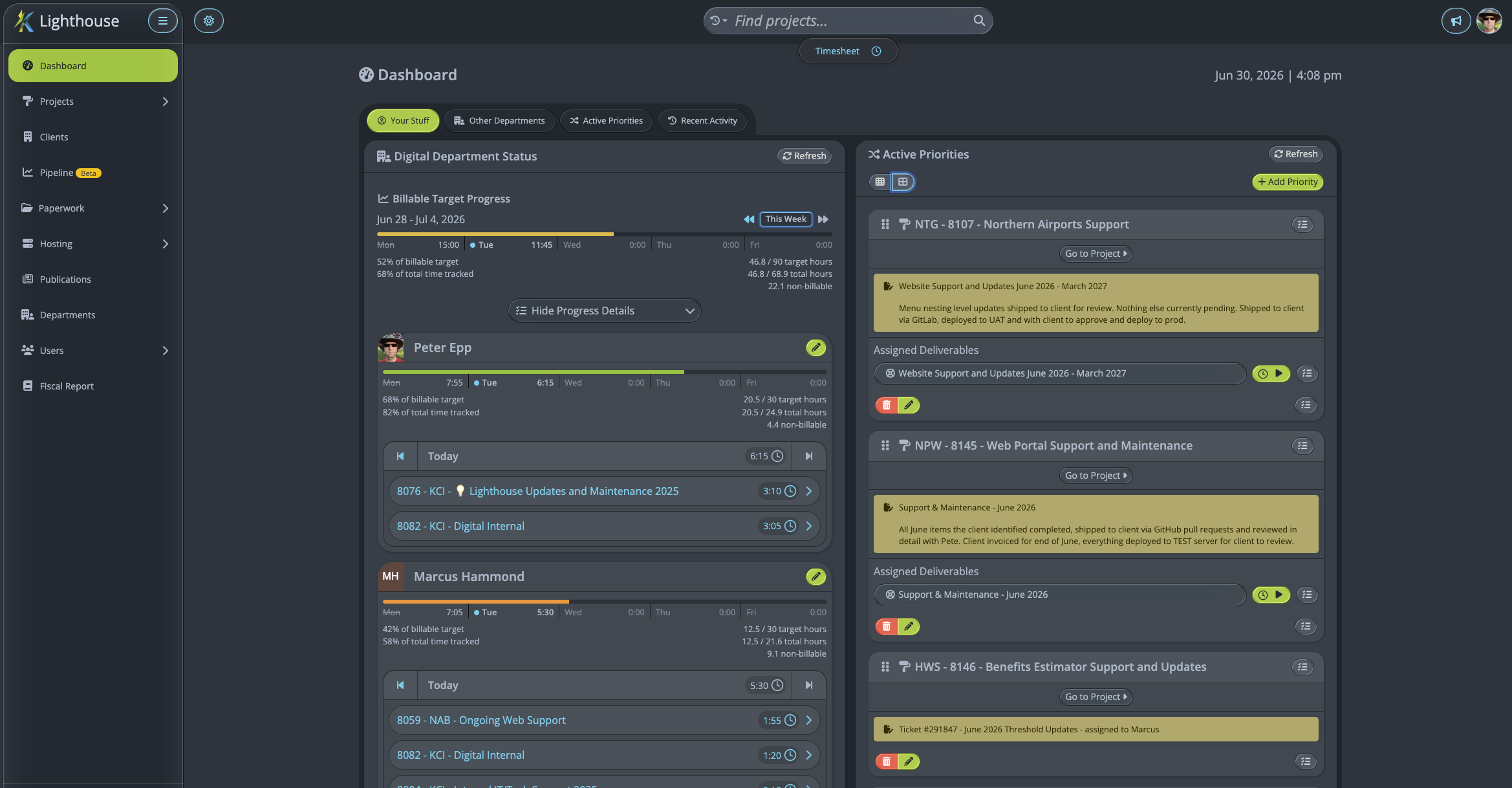Edit the NTG 8107 priority

(x=909, y=405)
